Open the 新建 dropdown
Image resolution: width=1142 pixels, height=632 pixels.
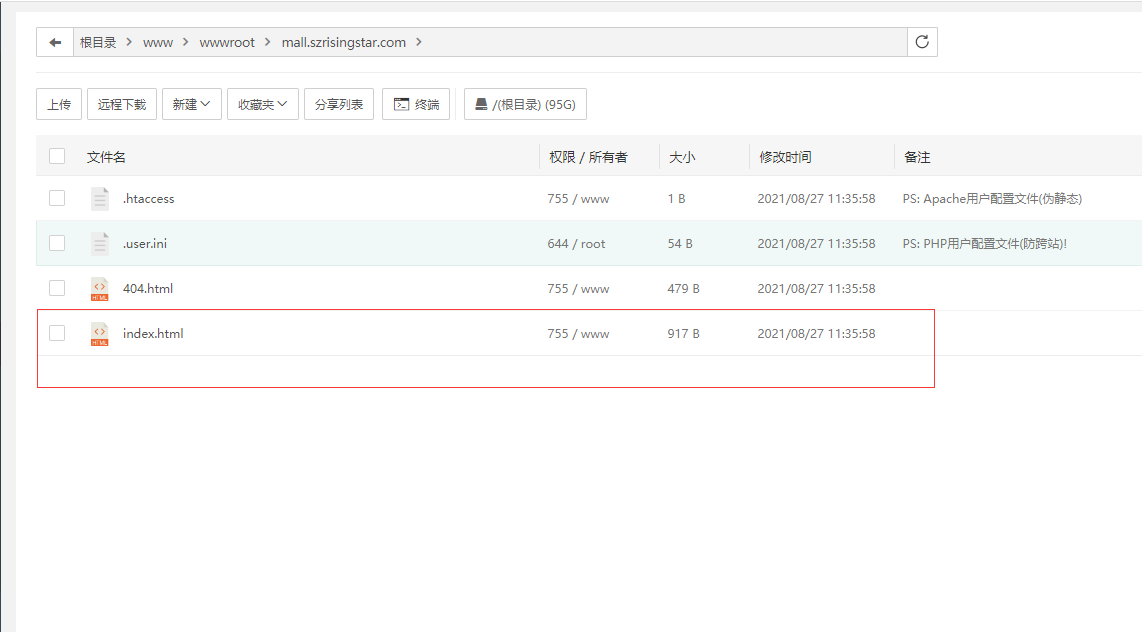point(192,104)
